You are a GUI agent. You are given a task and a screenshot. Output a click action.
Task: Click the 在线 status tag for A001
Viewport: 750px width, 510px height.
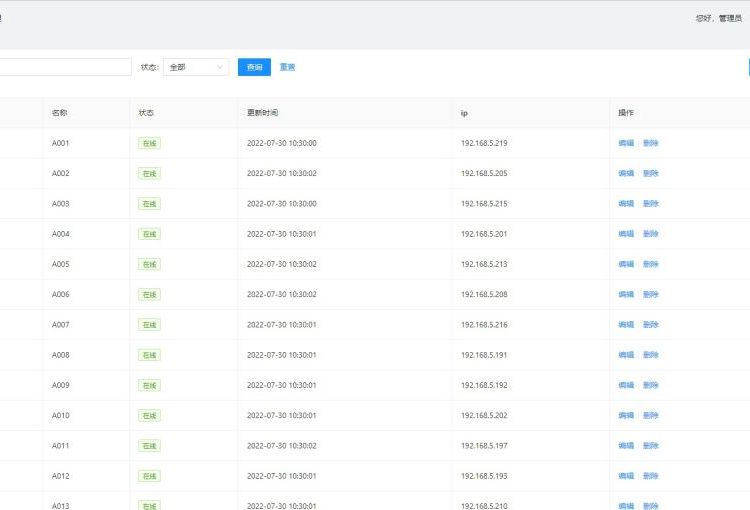(149, 143)
